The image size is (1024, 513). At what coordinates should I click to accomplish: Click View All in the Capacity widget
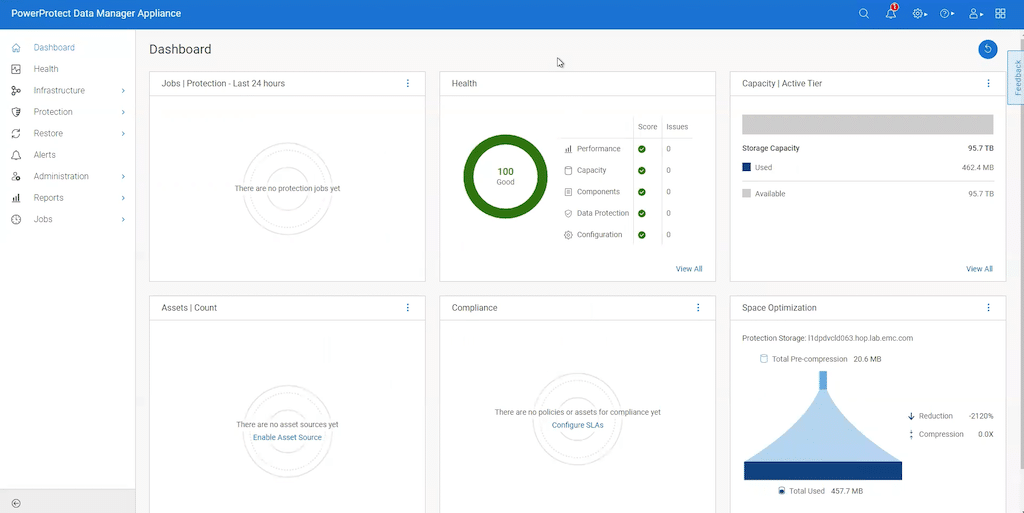pos(979,269)
